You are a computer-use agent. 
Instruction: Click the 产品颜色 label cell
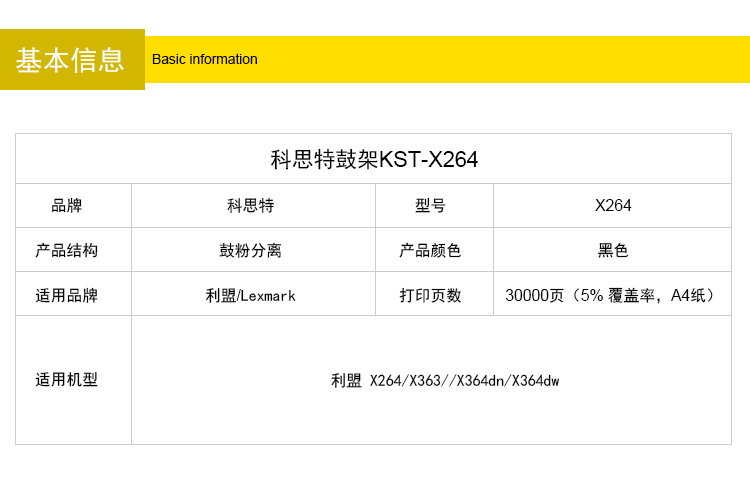[x=430, y=250]
